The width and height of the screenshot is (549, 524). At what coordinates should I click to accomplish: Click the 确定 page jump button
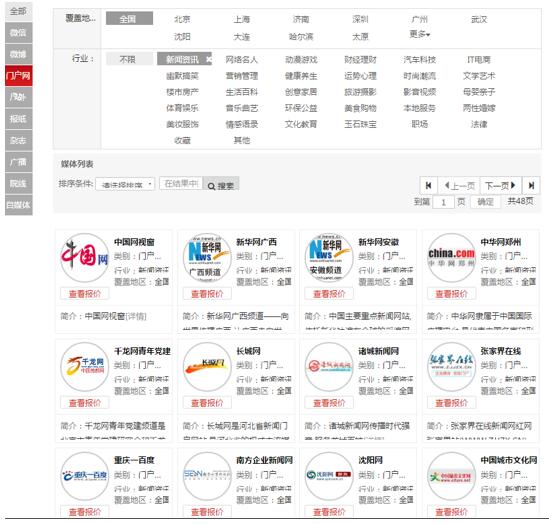[x=485, y=202]
